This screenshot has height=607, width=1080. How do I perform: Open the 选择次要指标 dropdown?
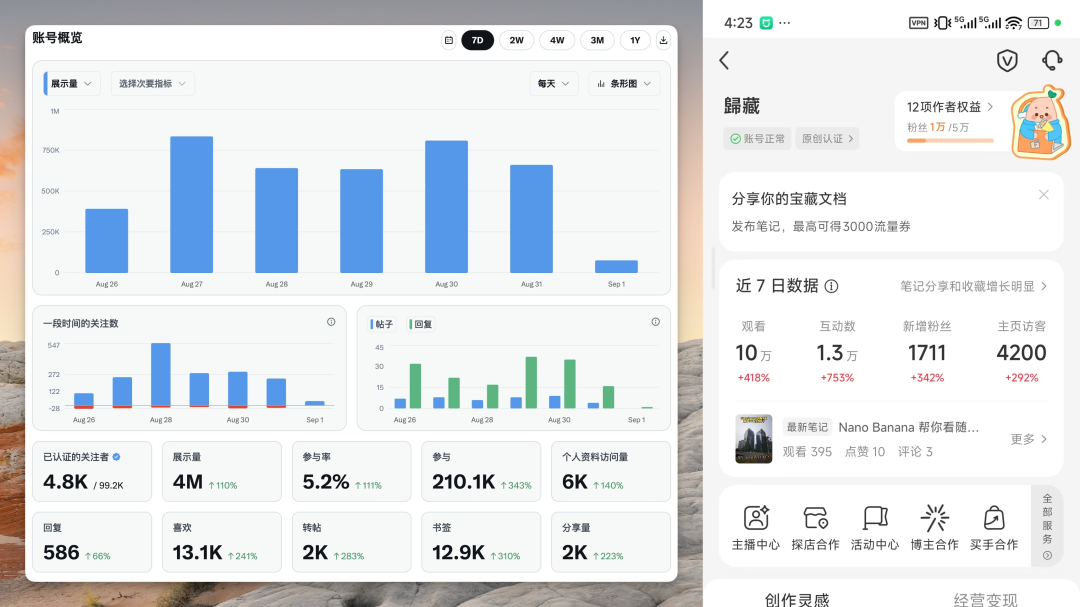click(152, 83)
